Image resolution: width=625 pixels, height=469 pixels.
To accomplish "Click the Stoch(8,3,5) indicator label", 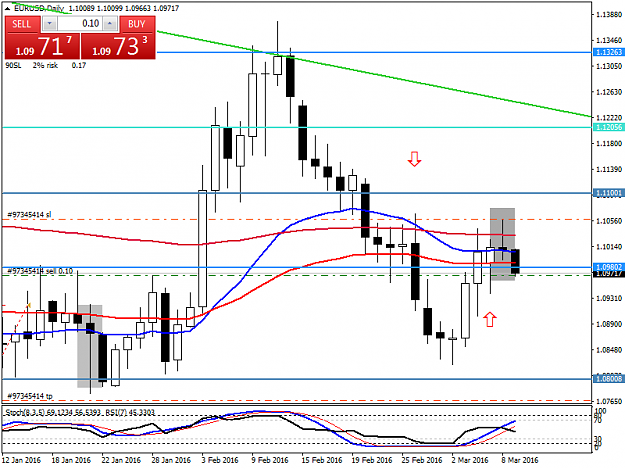I will pyautogui.click(x=53, y=412).
